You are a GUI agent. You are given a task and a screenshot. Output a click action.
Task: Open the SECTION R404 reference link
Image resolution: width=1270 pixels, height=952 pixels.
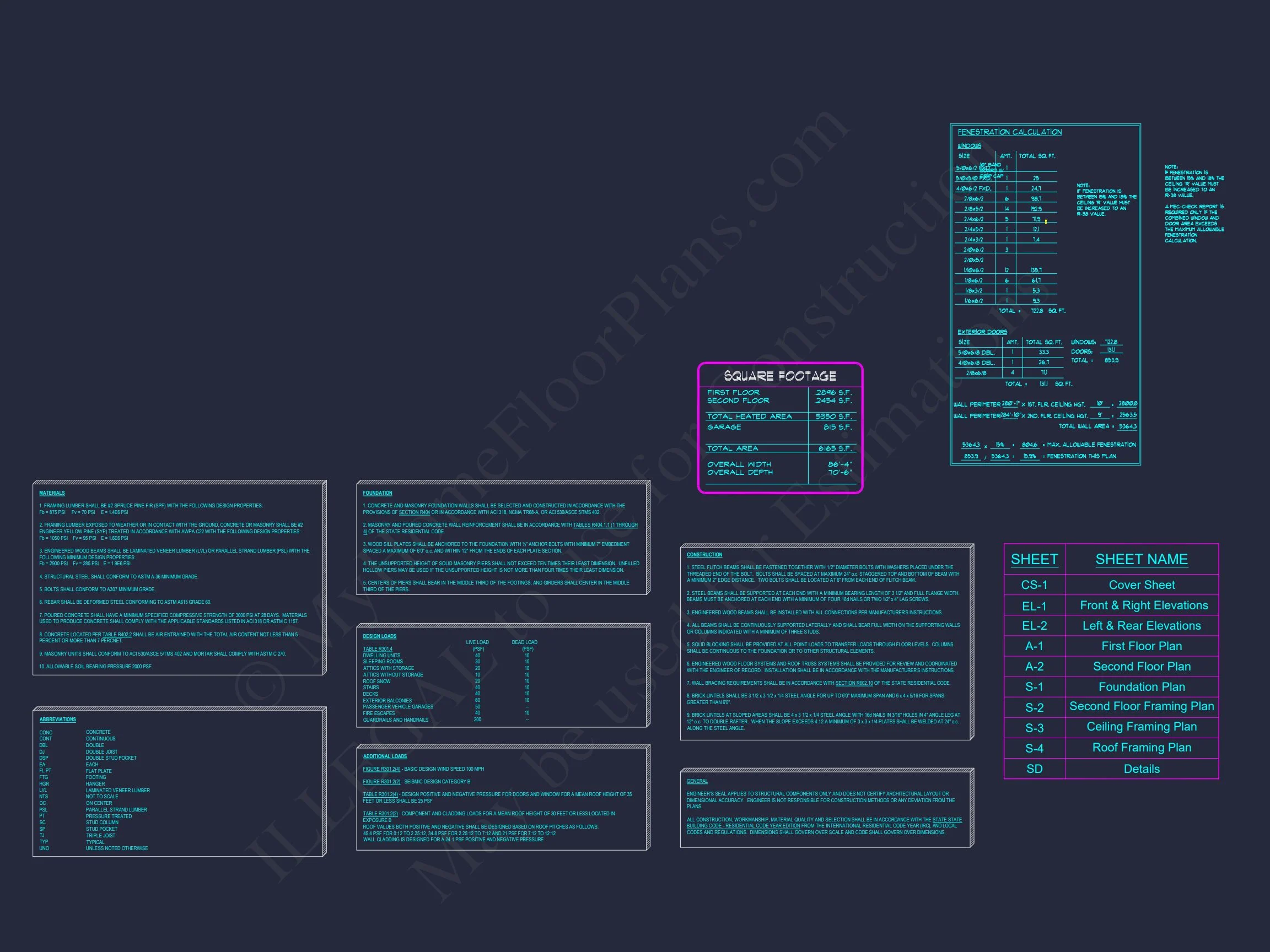[x=414, y=512]
